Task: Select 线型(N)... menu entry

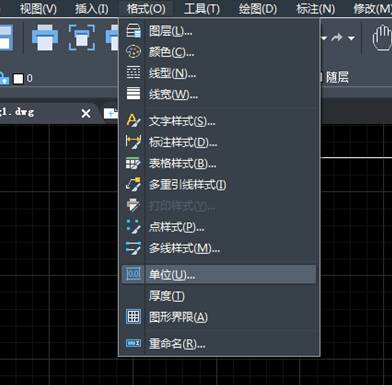Action: (218, 73)
